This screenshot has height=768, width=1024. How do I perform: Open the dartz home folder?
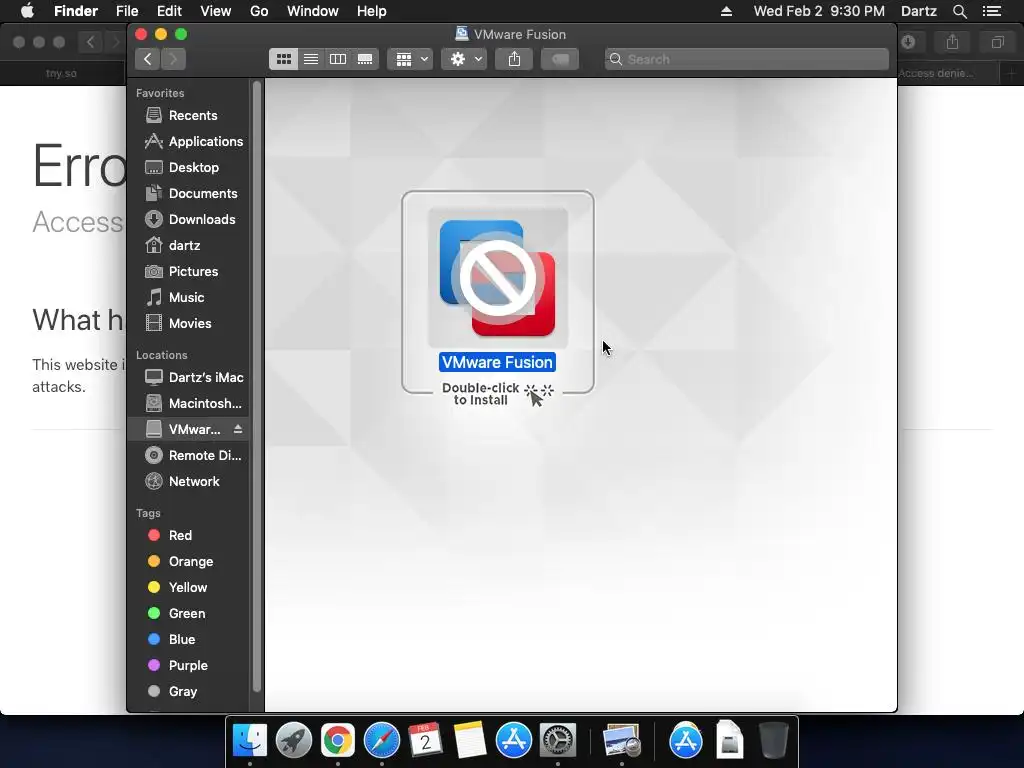(x=188, y=246)
